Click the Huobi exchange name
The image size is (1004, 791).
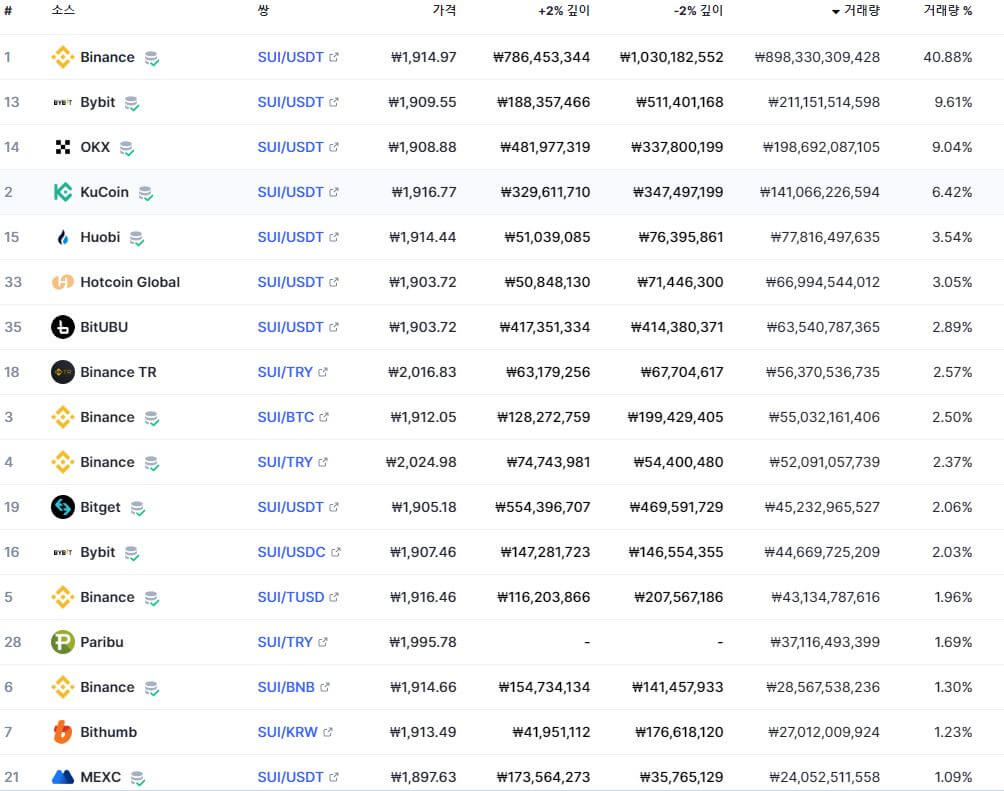click(x=101, y=238)
